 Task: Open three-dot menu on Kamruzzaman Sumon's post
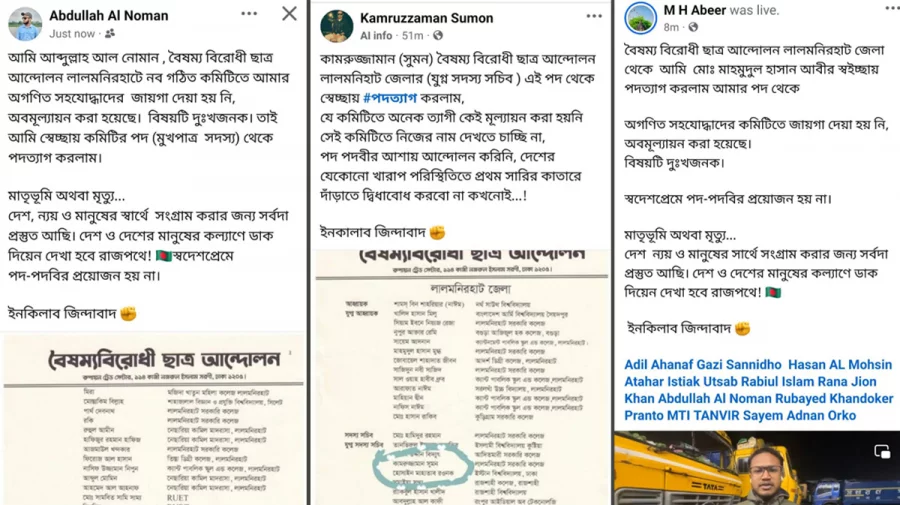click(594, 16)
